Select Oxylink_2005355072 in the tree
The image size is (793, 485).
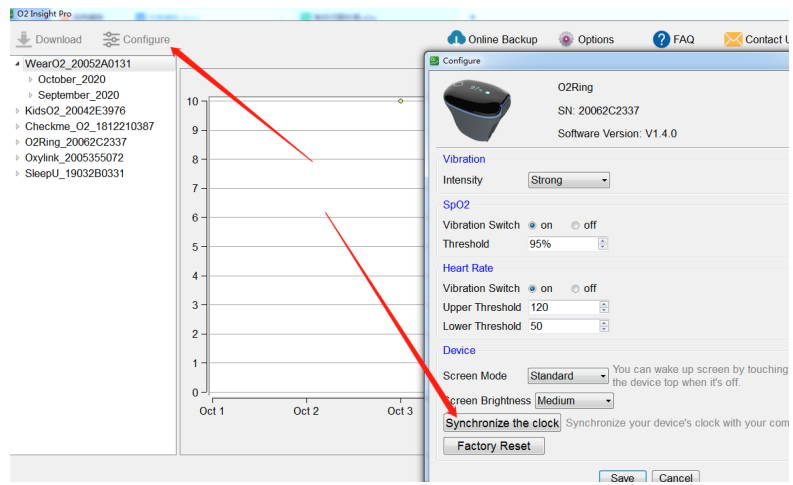(74, 158)
